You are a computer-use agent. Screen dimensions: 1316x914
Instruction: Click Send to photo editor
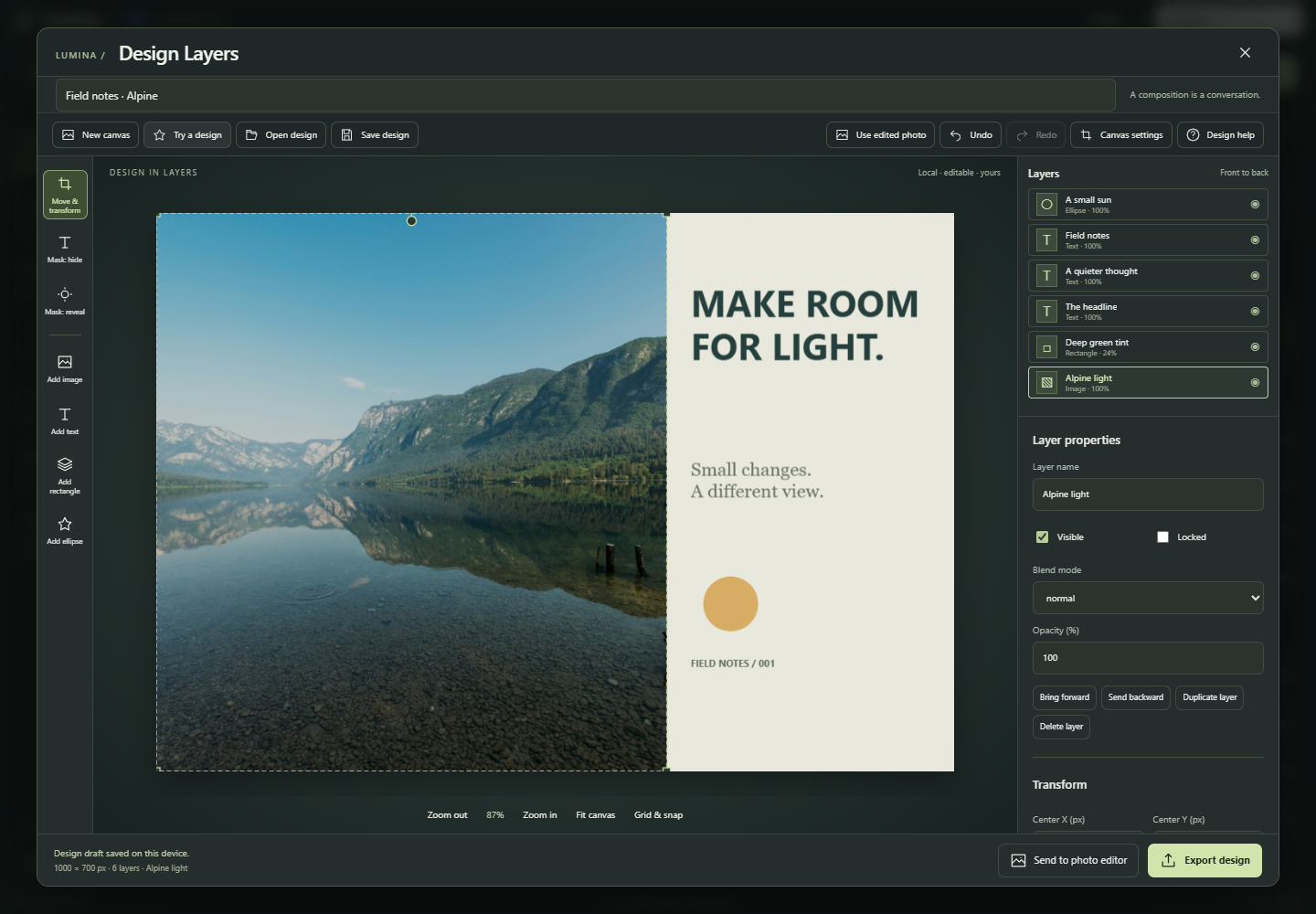[x=1069, y=860]
